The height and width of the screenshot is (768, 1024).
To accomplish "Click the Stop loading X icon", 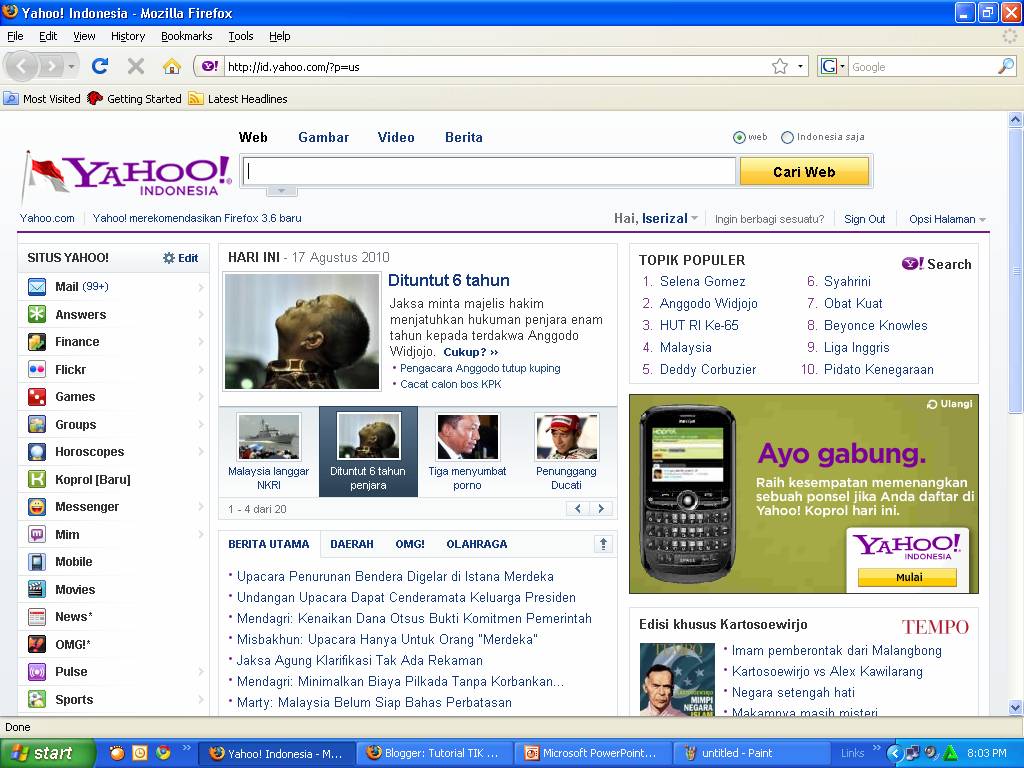I will pyautogui.click(x=136, y=66).
